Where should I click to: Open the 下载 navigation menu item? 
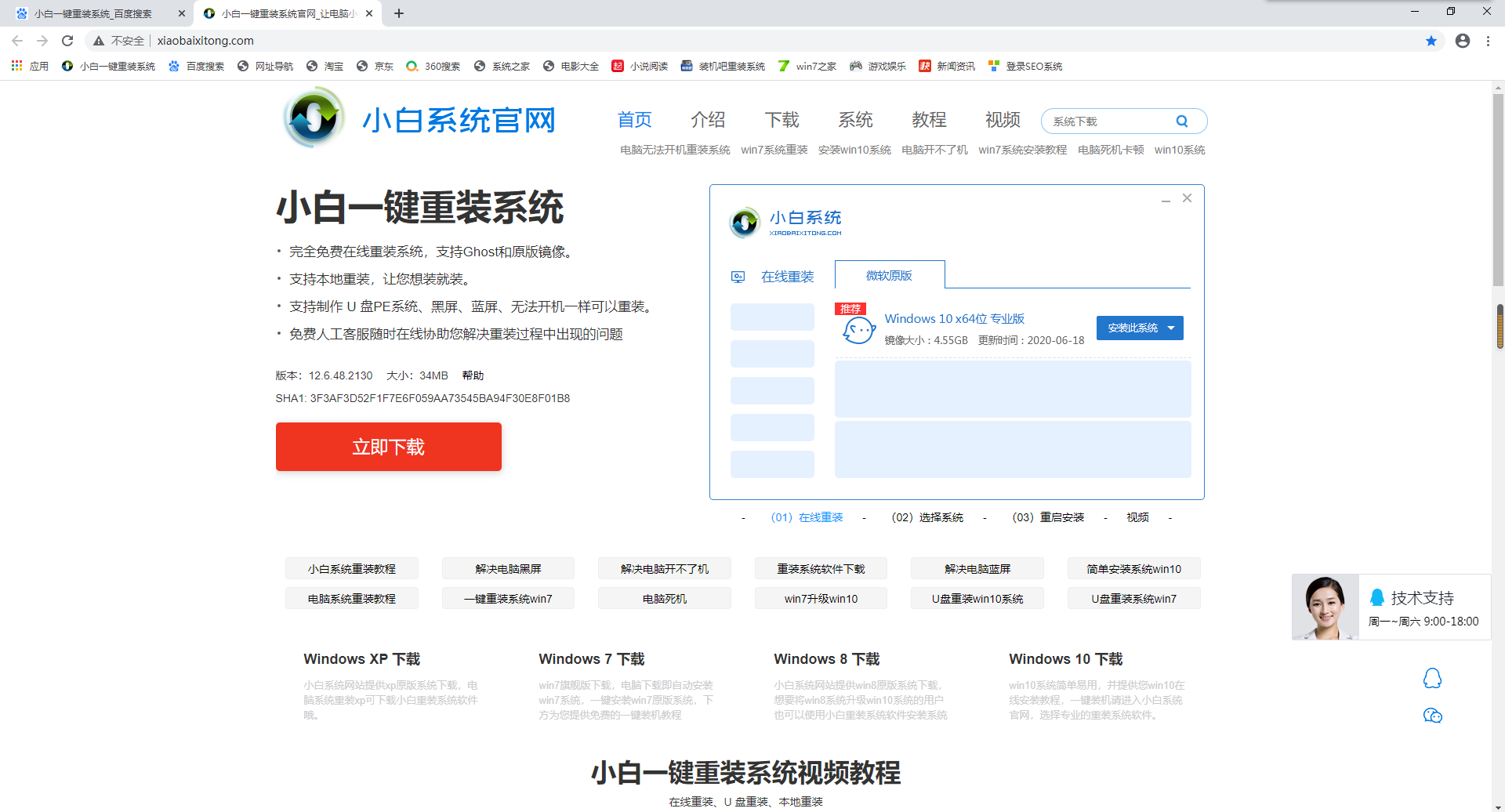tap(782, 120)
